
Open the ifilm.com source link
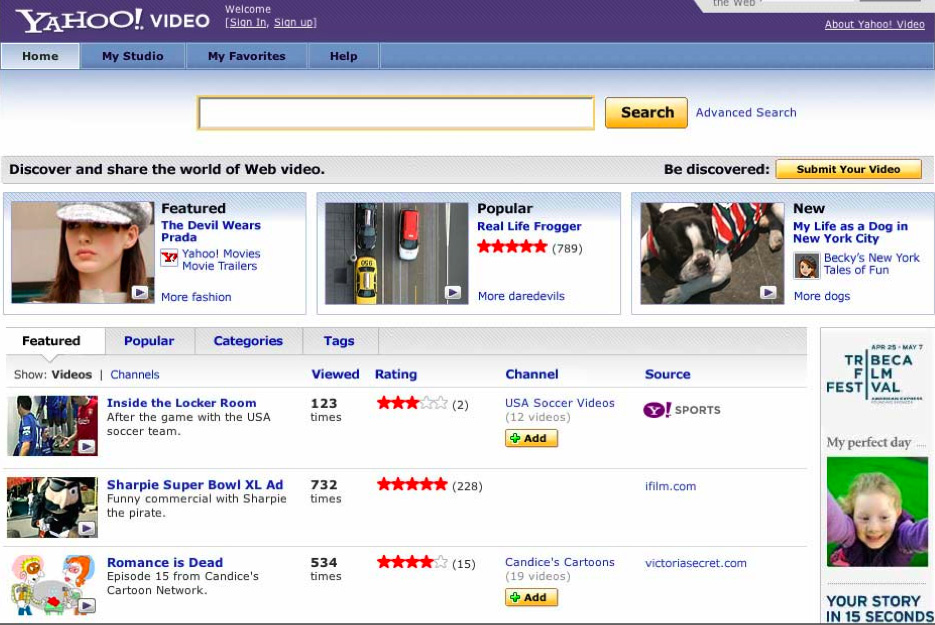pyautogui.click(x=670, y=486)
